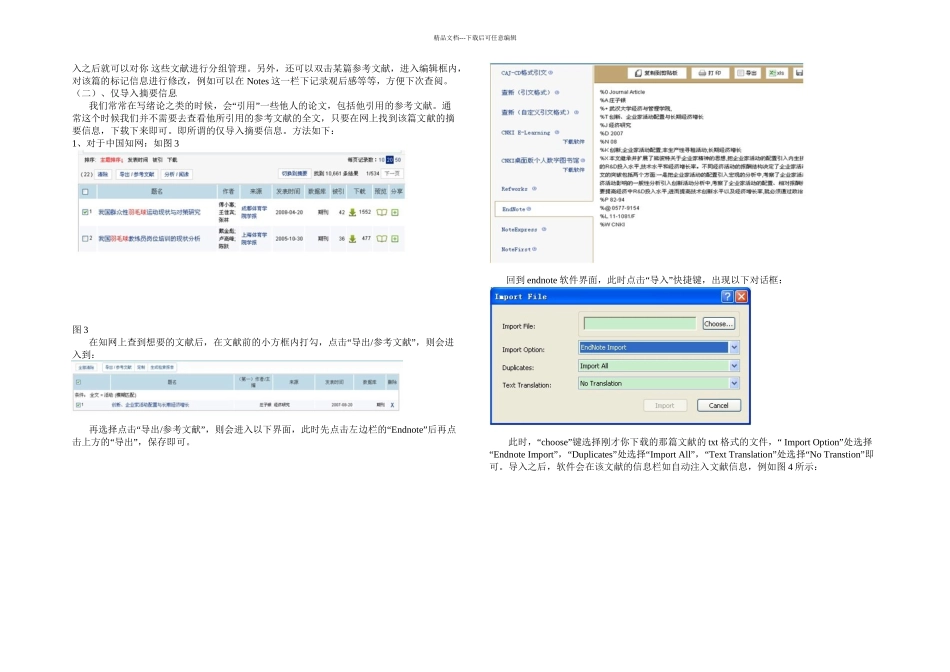Select NoteFirst in the export format sidebar
The width and height of the screenshot is (950, 672).
tap(517, 249)
